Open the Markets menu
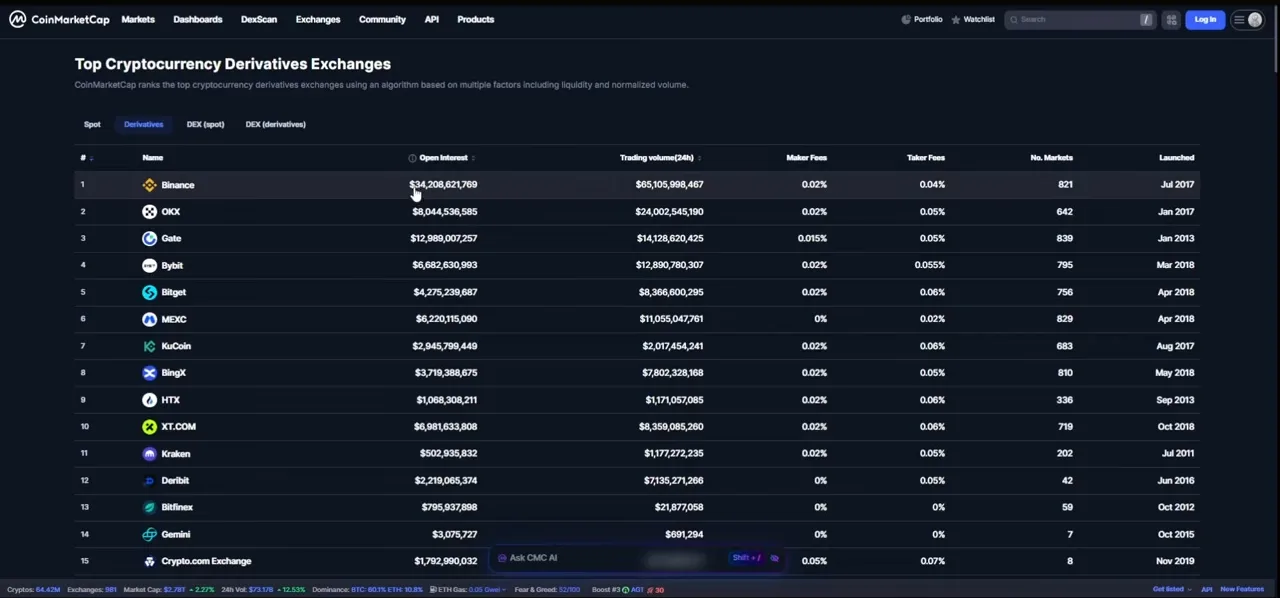Image resolution: width=1280 pixels, height=598 pixels. tap(138, 19)
